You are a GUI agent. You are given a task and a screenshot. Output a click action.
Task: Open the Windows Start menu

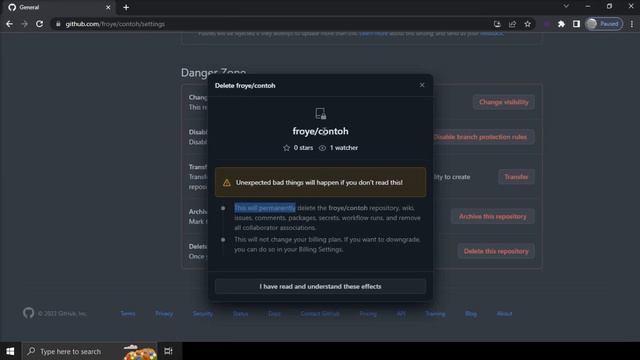click(10, 351)
